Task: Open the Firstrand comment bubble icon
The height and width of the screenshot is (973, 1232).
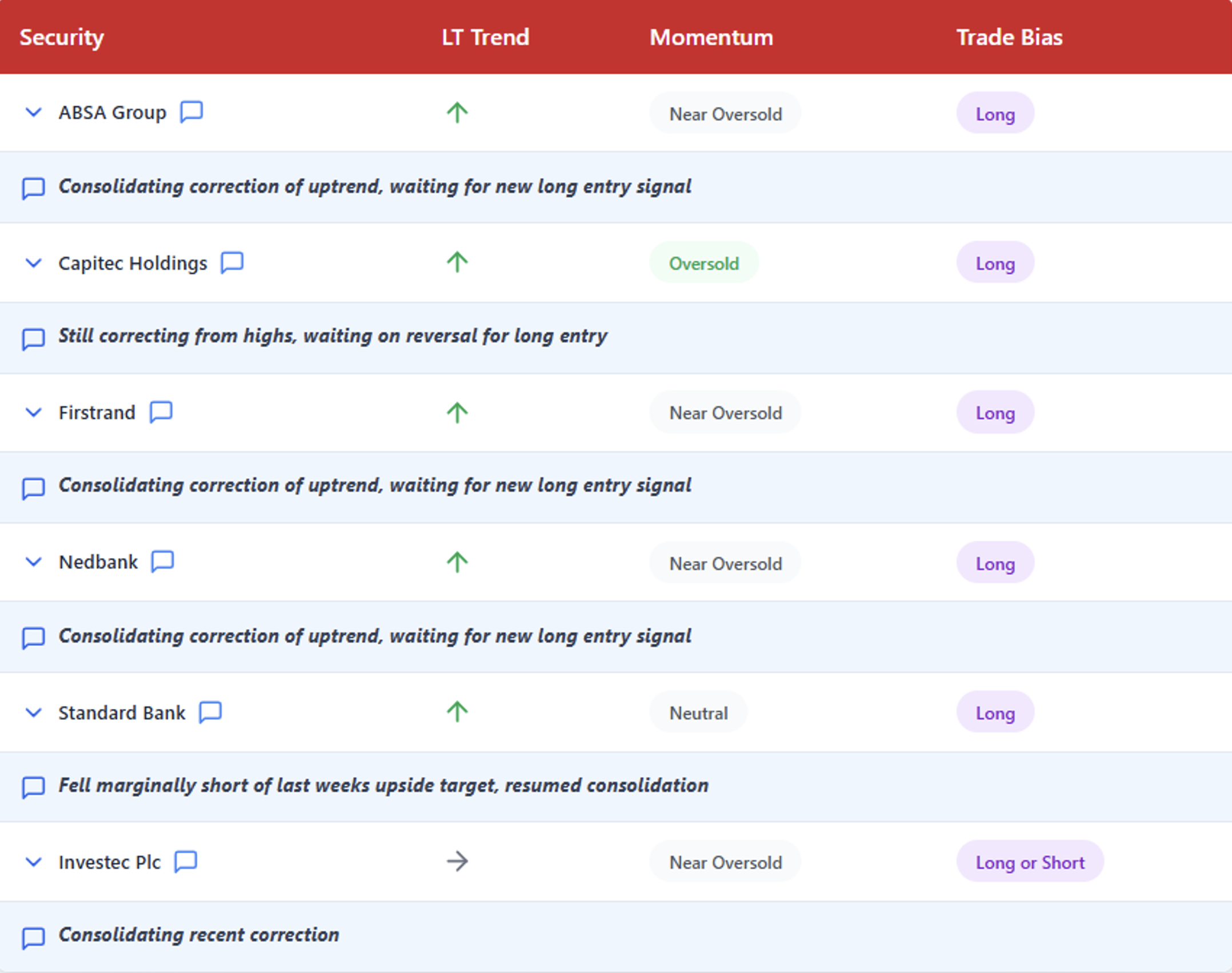Action: pyautogui.click(x=161, y=412)
